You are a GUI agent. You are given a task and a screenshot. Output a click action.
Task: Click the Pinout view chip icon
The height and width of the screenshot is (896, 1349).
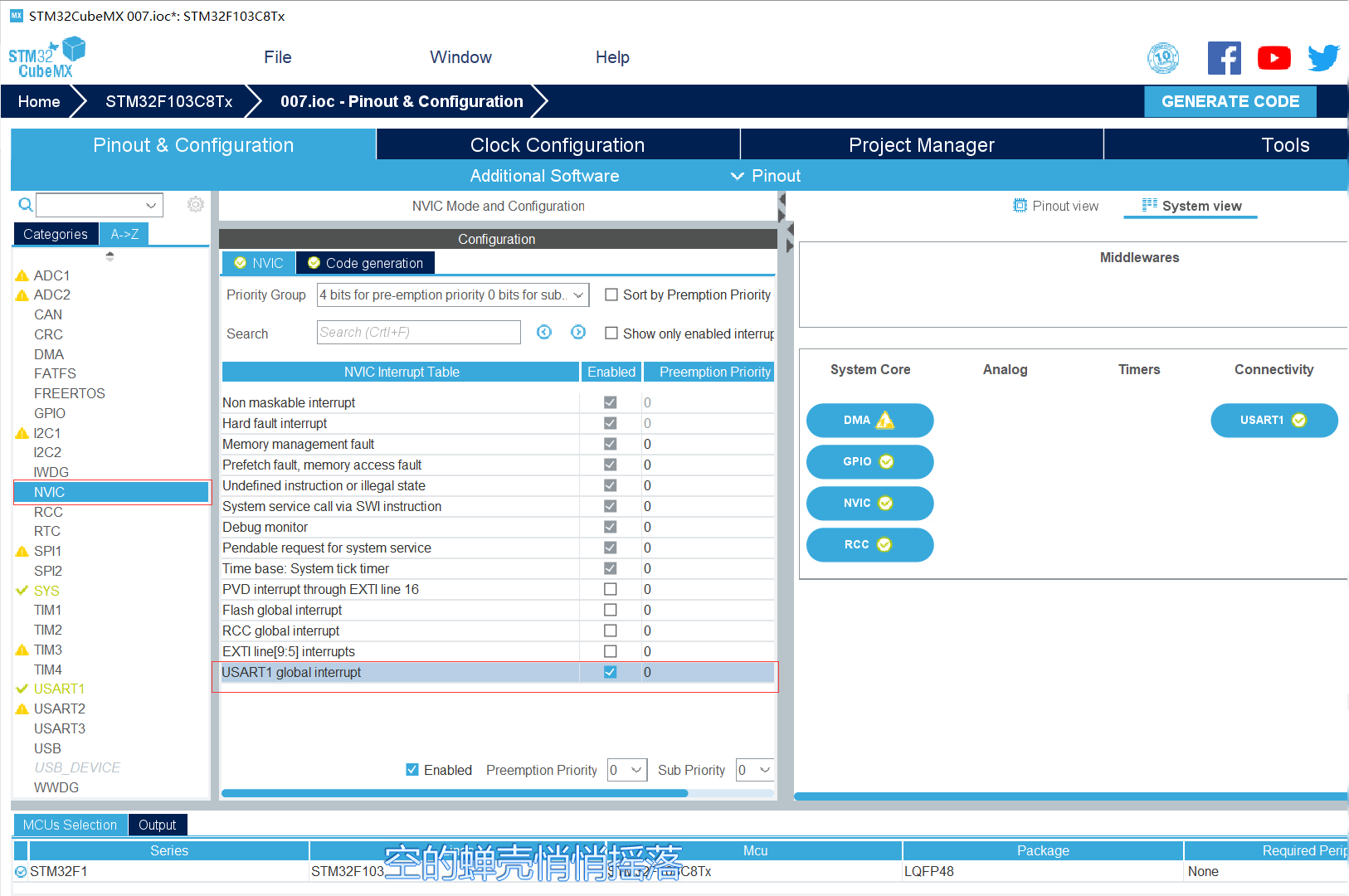click(x=1020, y=206)
